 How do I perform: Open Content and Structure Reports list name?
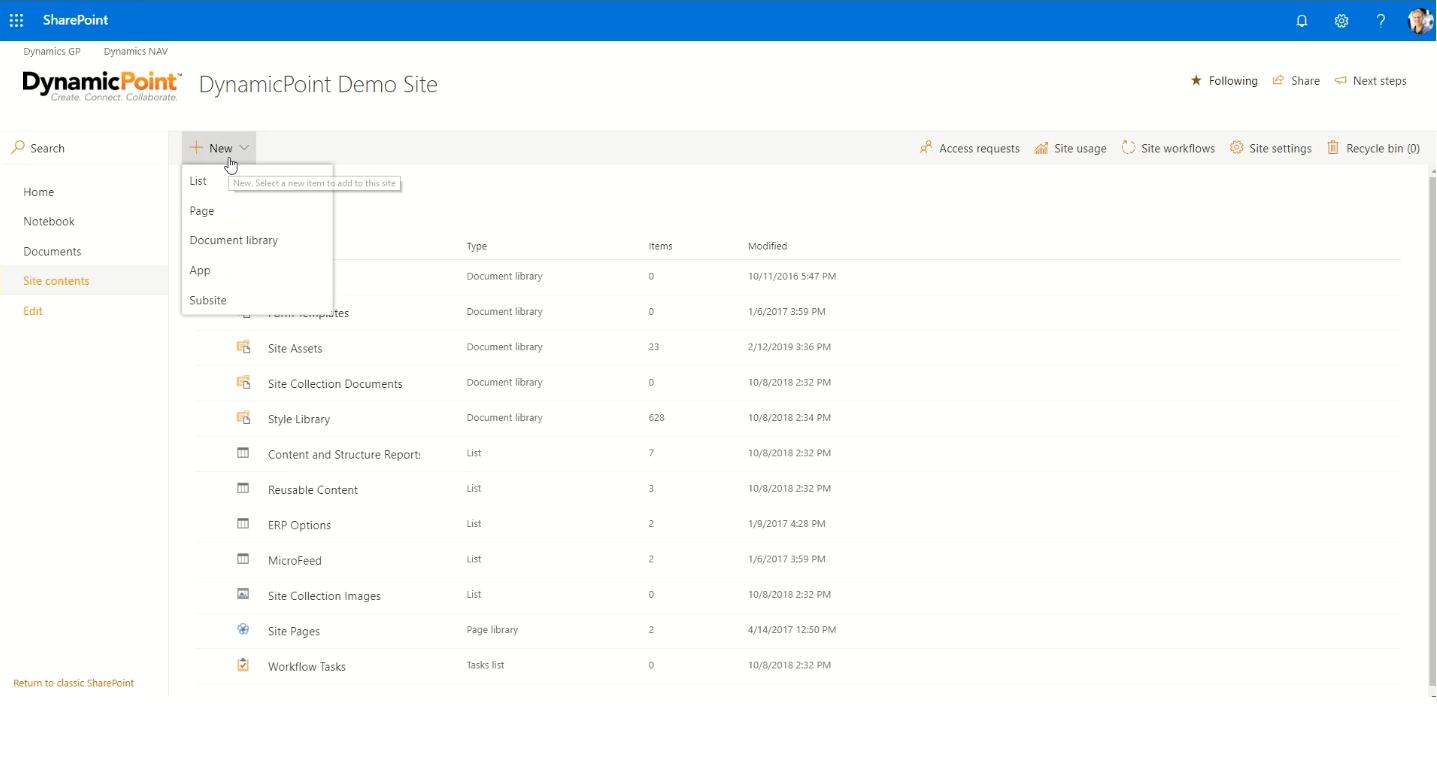[x=344, y=455]
